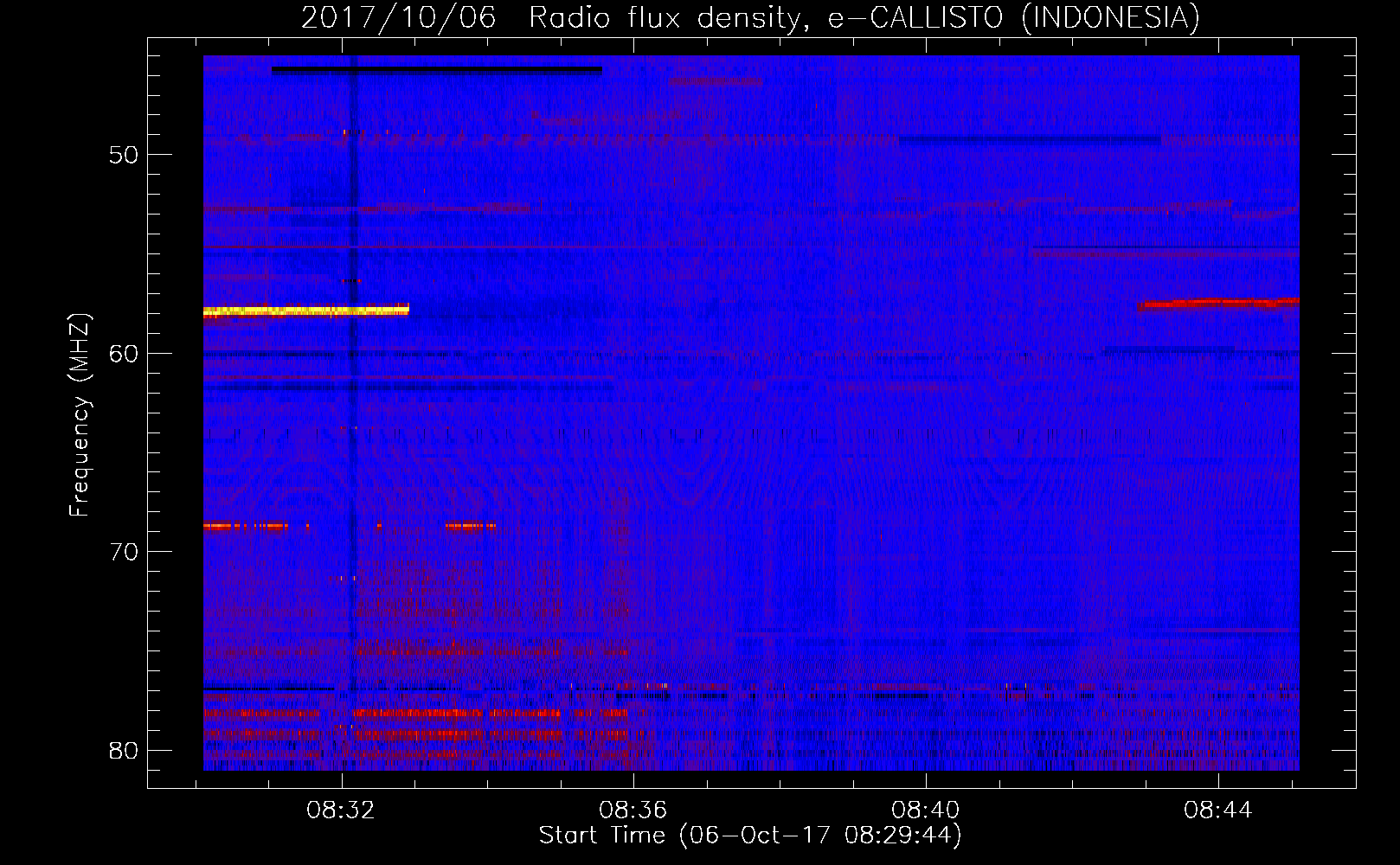1400x865 pixels.
Task: Click the 'Frequency (MHZ)' axis label
Action: point(80,415)
